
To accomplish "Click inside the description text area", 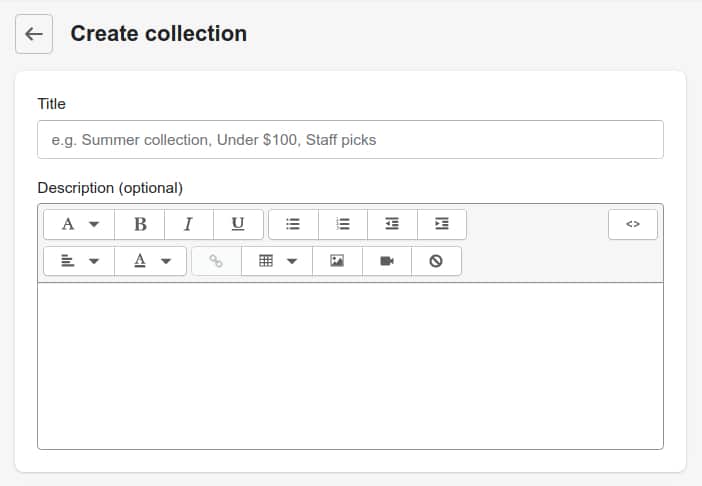I will (351, 366).
